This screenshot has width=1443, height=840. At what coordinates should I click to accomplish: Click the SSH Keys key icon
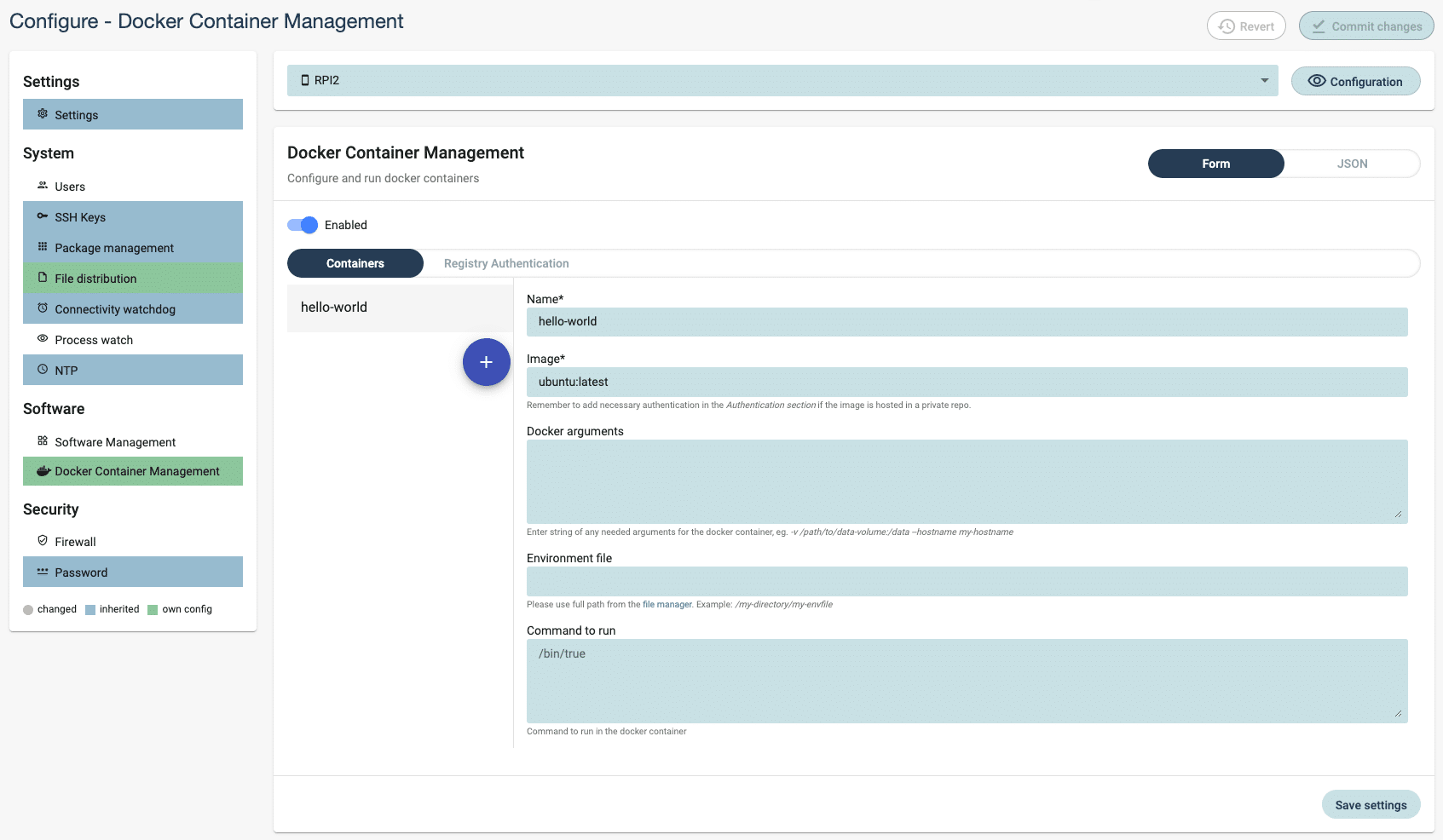pos(43,216)
